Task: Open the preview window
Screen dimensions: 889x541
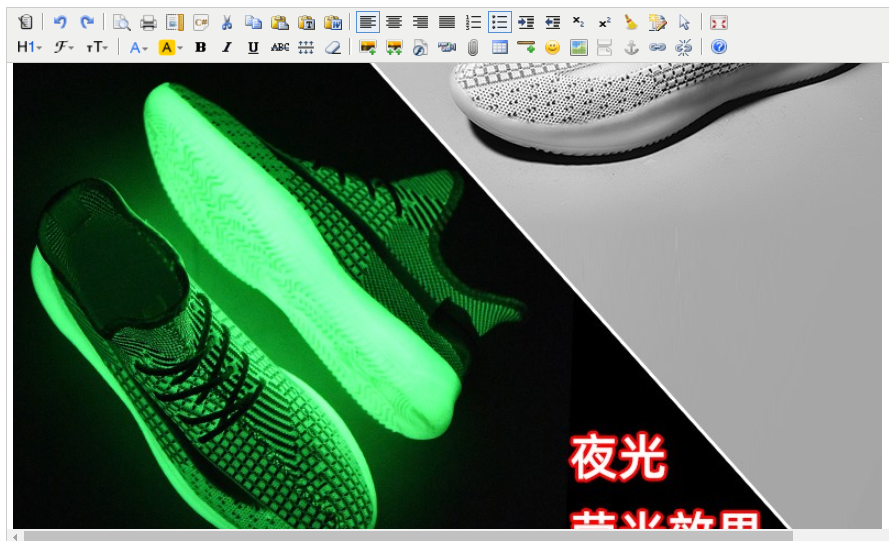Action: point(121,22)
